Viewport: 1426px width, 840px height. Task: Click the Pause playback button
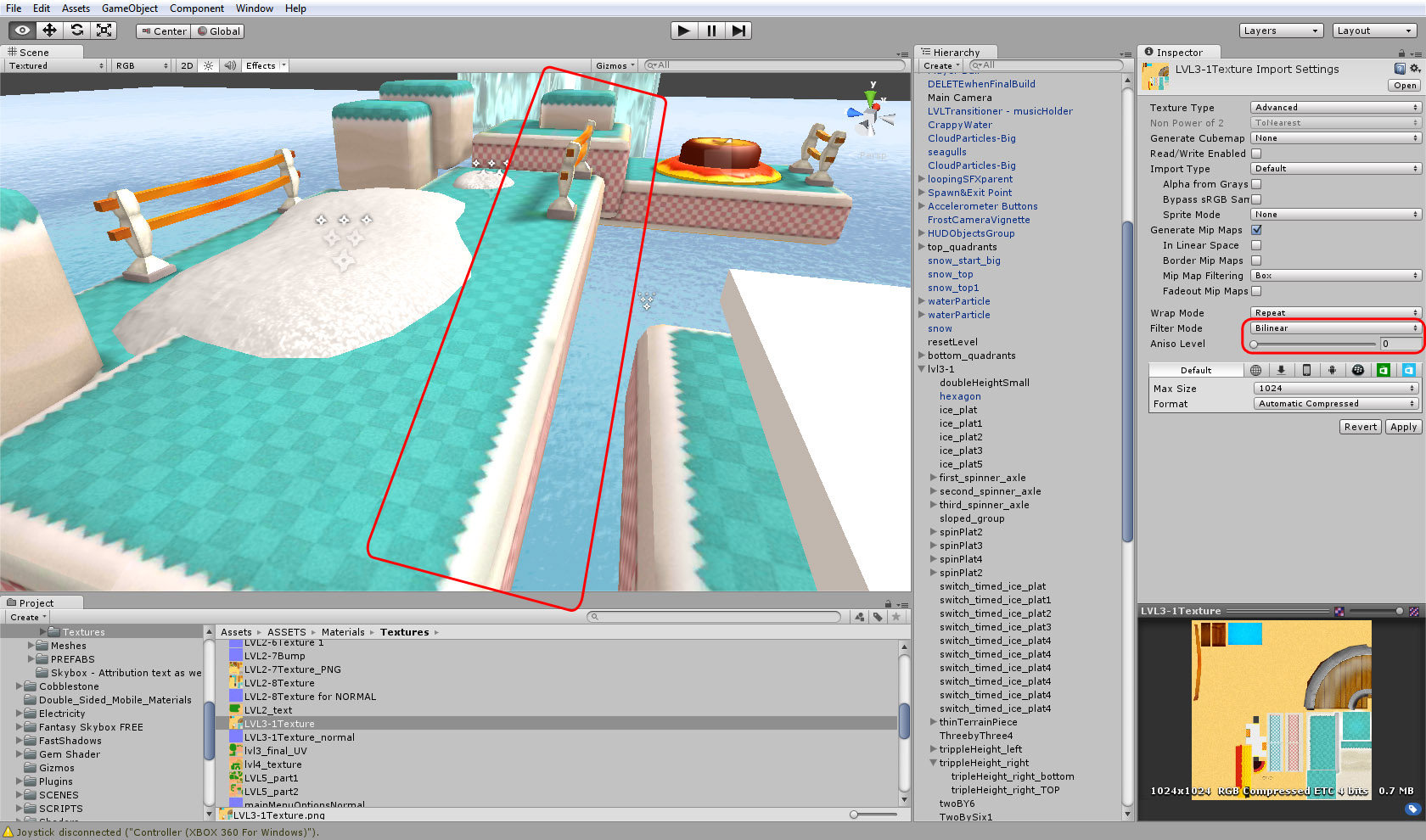point(711,31)
